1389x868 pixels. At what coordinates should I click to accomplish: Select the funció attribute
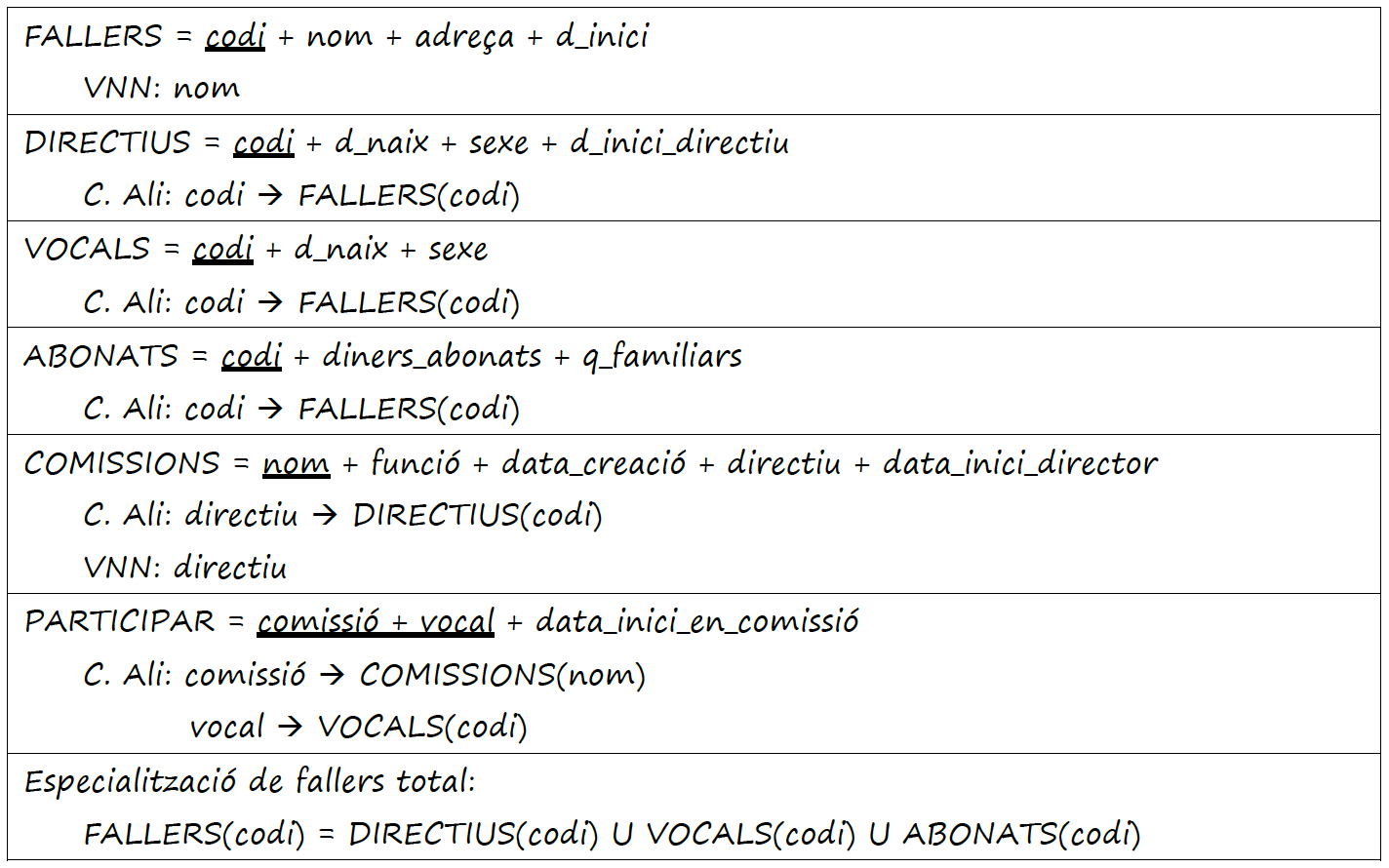(415, 463)
